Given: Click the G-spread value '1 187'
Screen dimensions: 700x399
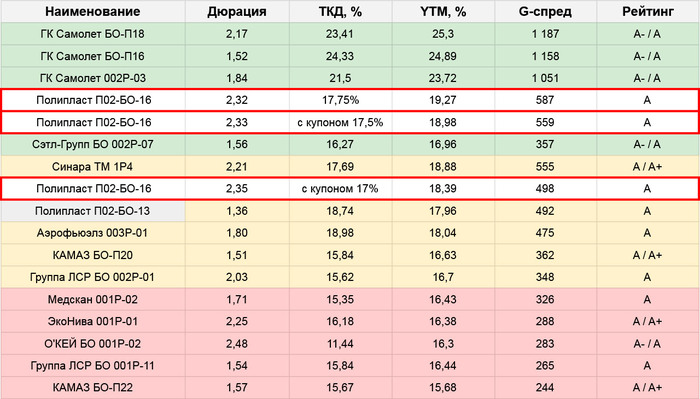Looking at the screenshot, I should point(545,34).
